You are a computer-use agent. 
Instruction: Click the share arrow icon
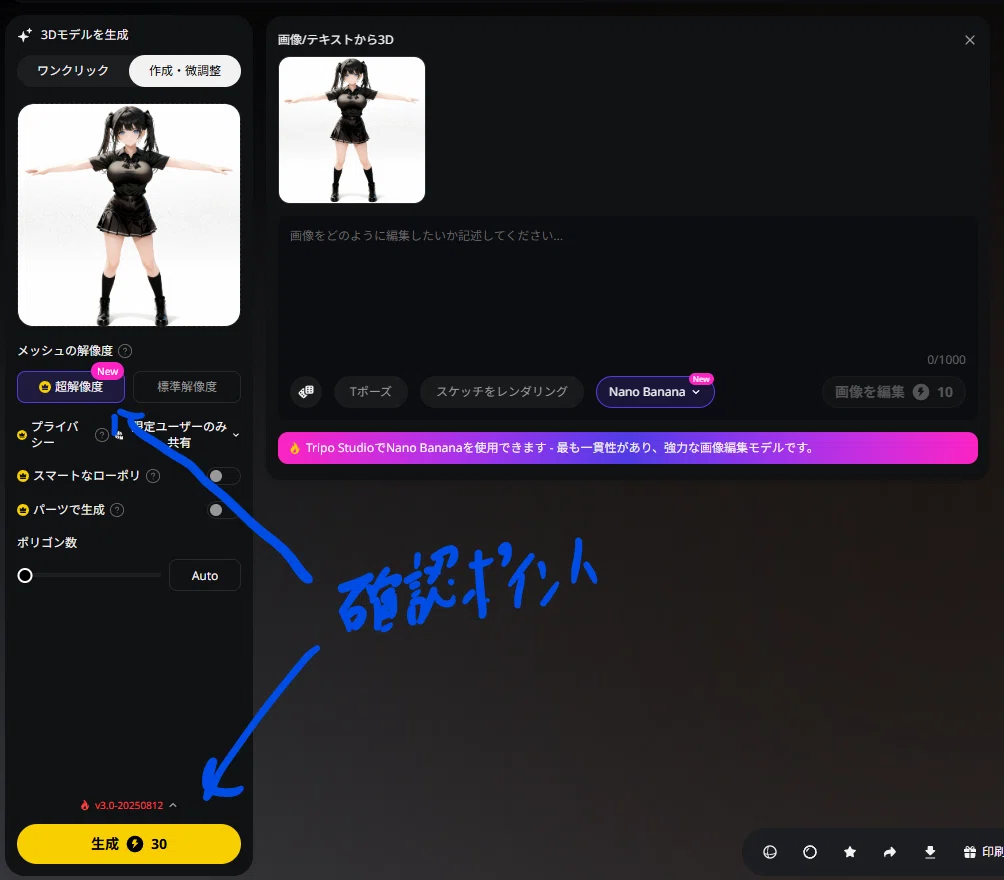(890, 852)
